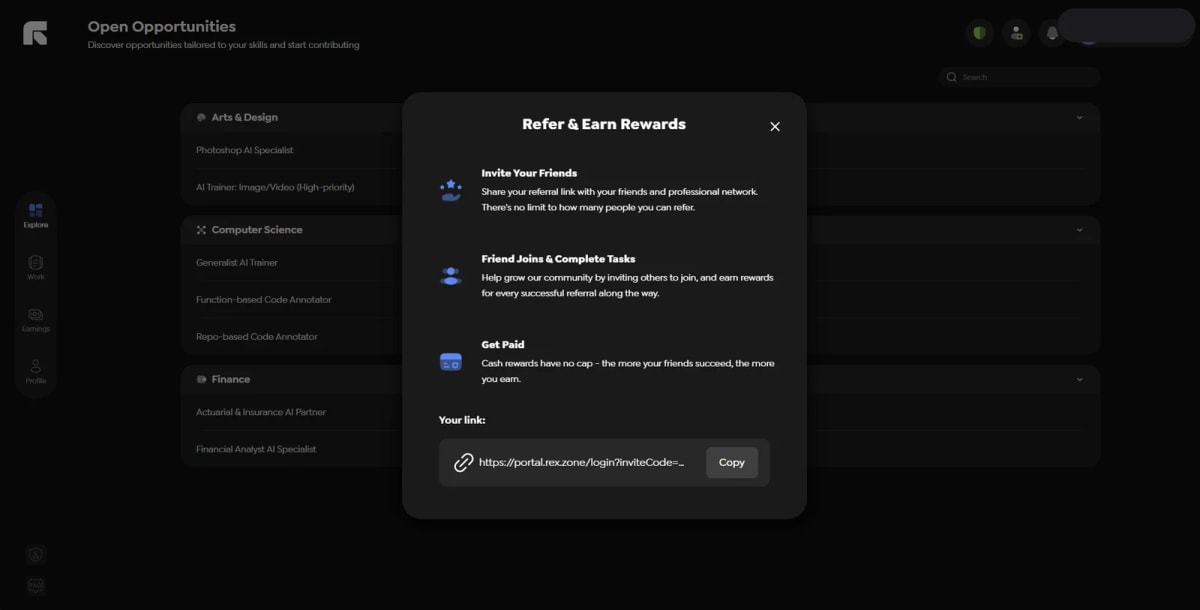The width and height of the screenshot is (1200, 610).
Task: Click the Search field in the background page
Action: pos(1019,77)
